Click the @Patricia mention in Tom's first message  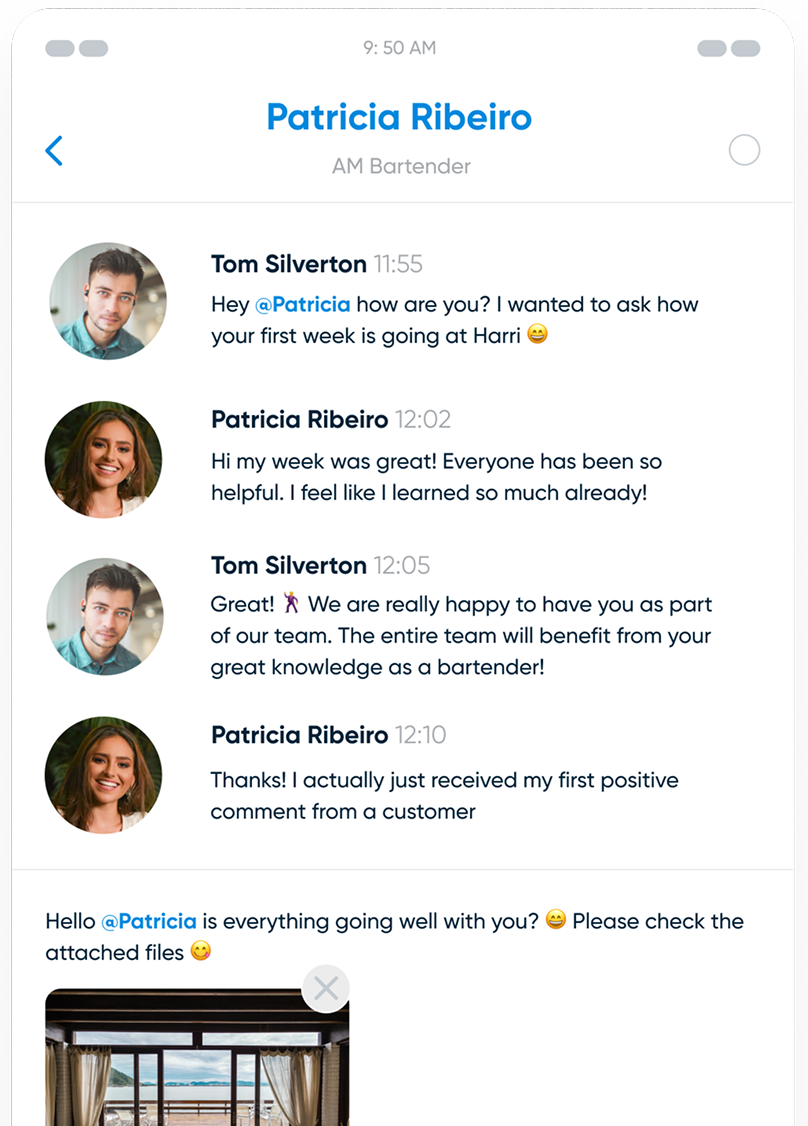tap(303, 305)
